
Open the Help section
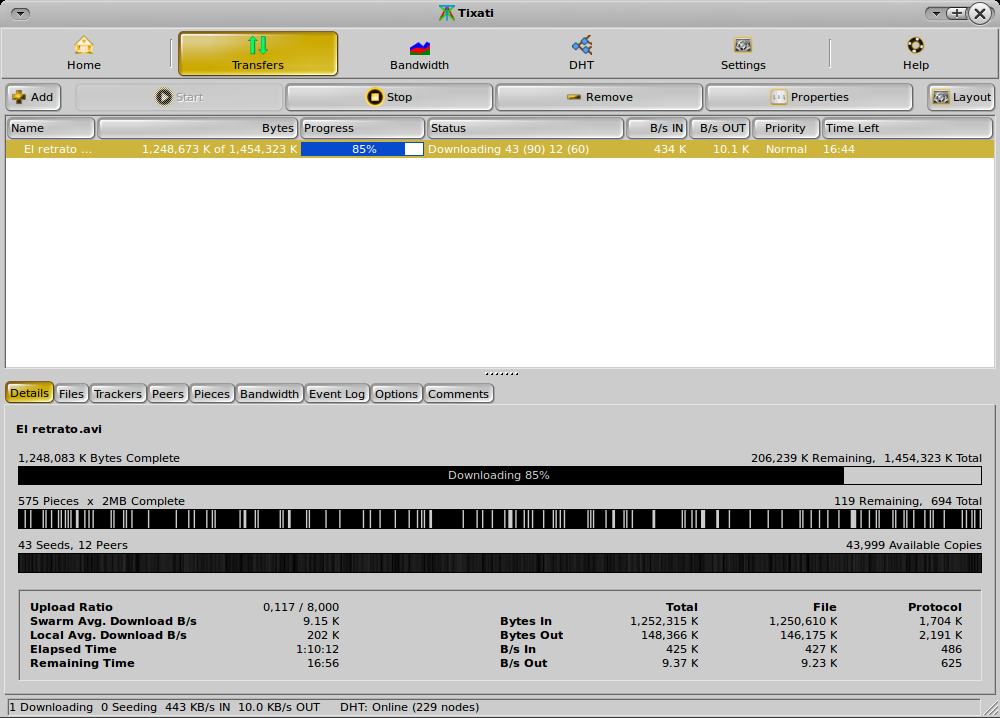pyautogui.click(x=915, y=52)
